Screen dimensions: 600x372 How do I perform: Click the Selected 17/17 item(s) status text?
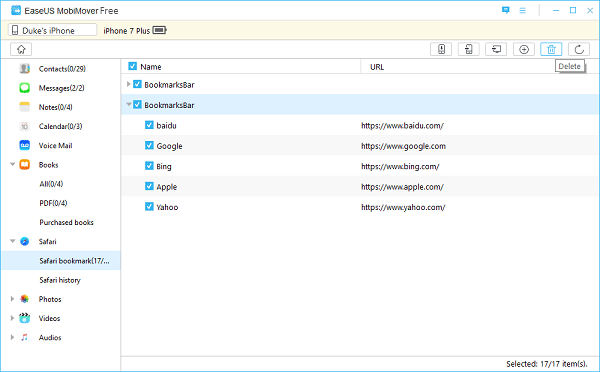[546, 364]
